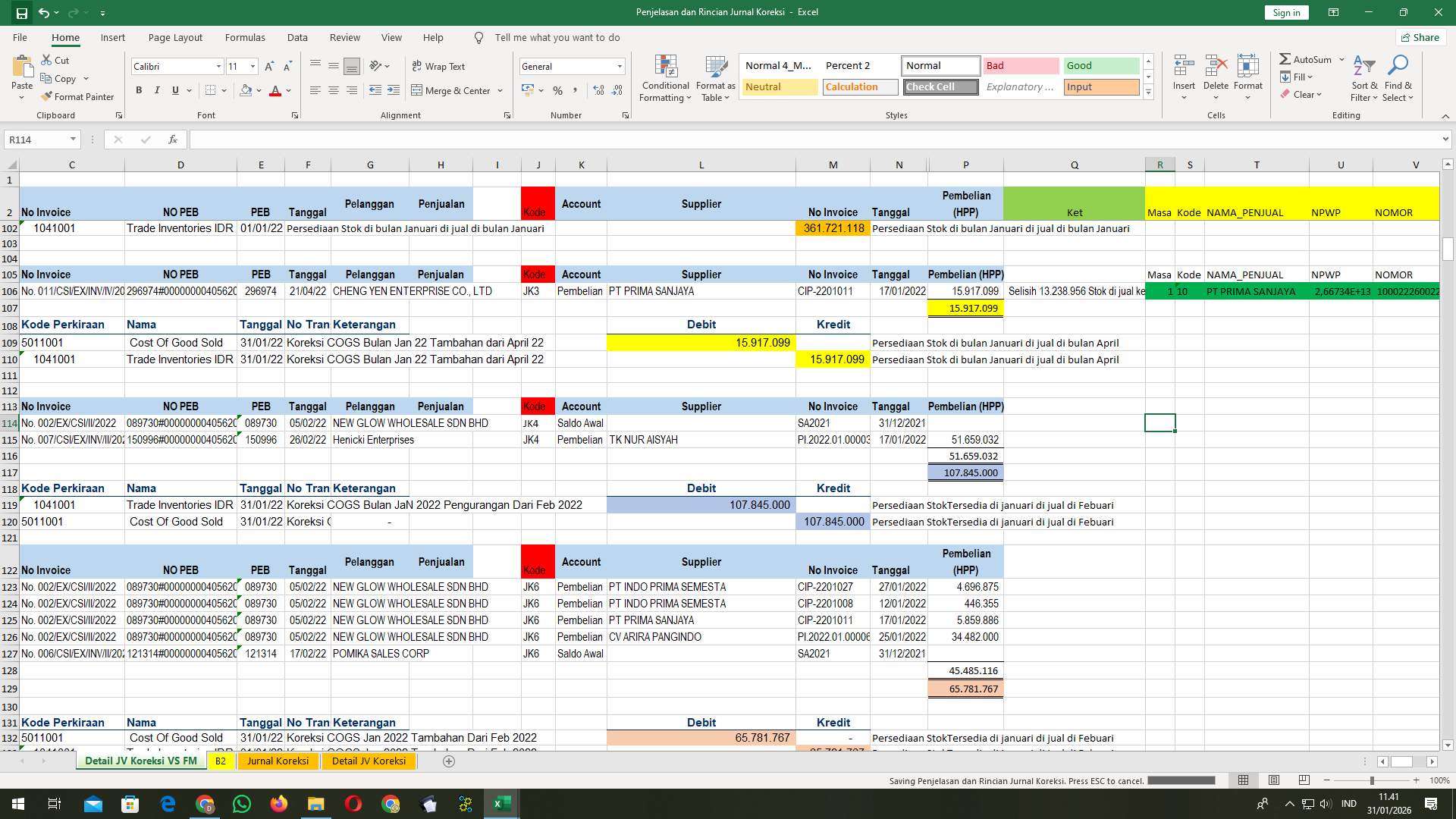
Task: Click the Sign in button
Action: pos(1285,12)
